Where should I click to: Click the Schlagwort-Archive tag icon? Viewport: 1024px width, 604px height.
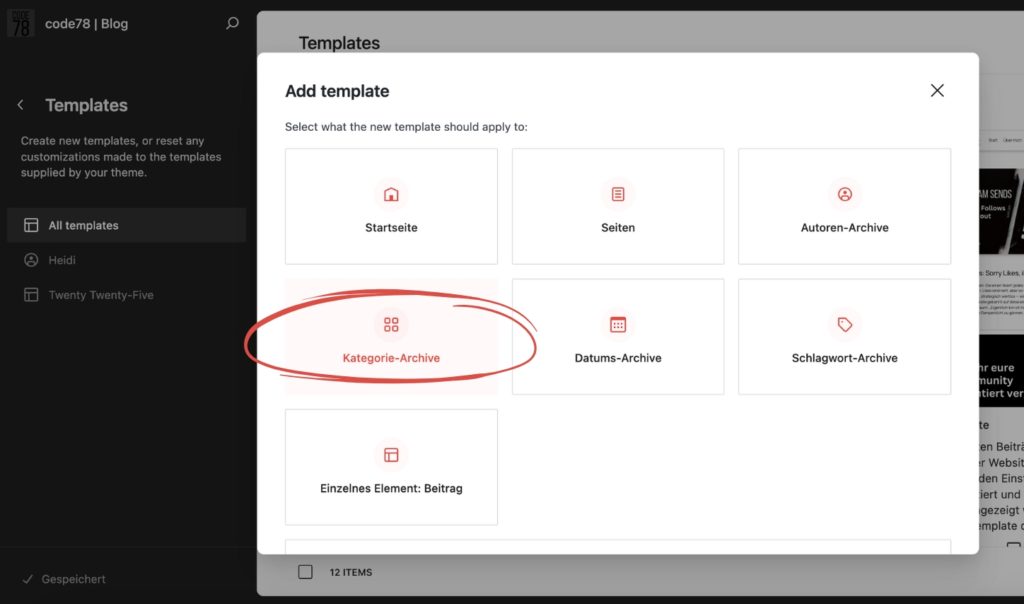pos(844,324)
